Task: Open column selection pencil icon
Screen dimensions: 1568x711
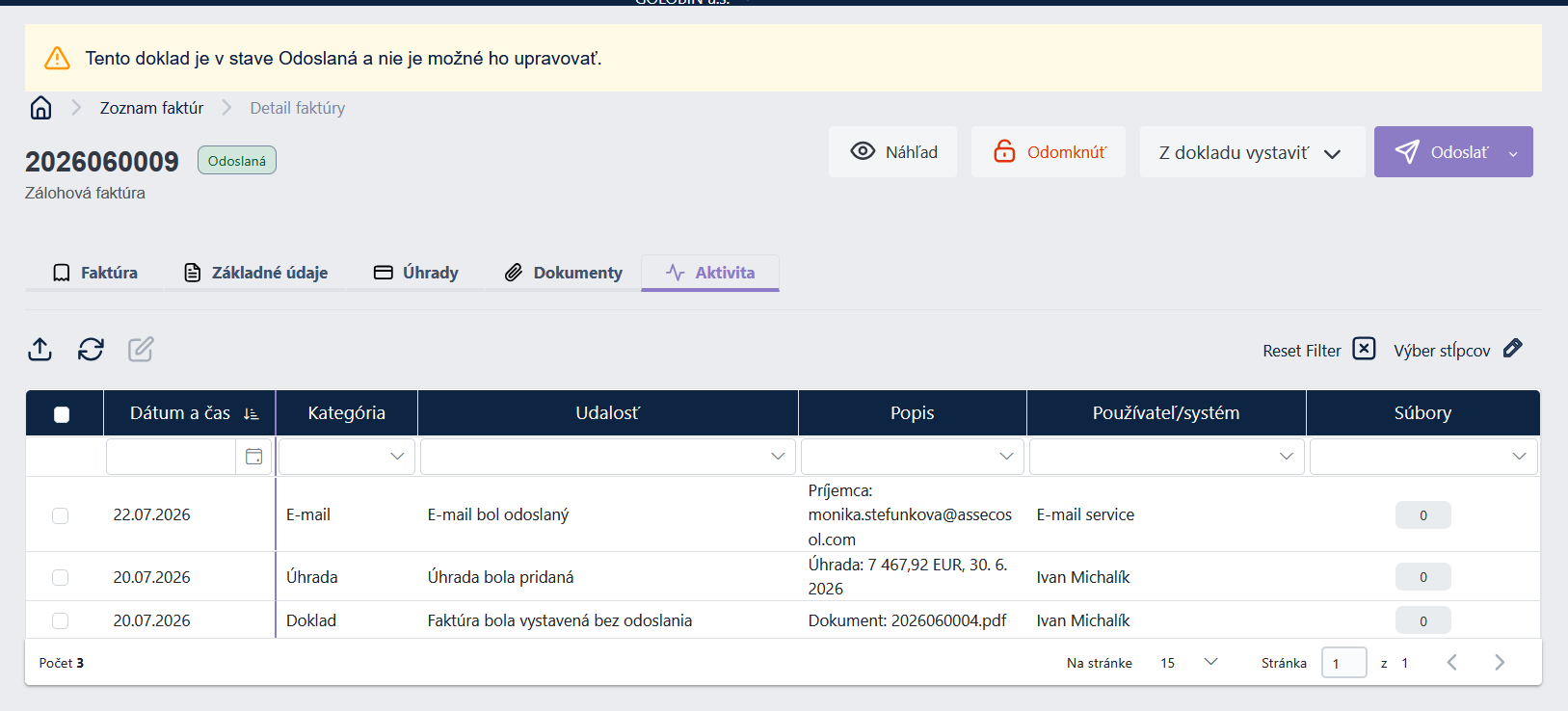Action: click(x=1513, y=348)
